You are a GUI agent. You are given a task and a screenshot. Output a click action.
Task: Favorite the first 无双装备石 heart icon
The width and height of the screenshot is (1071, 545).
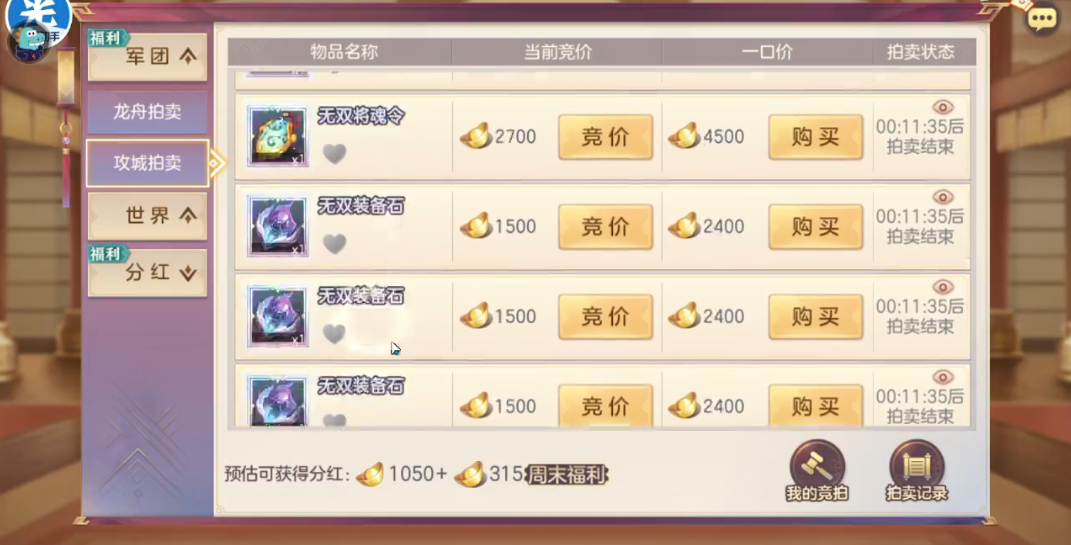coord(334,244)
